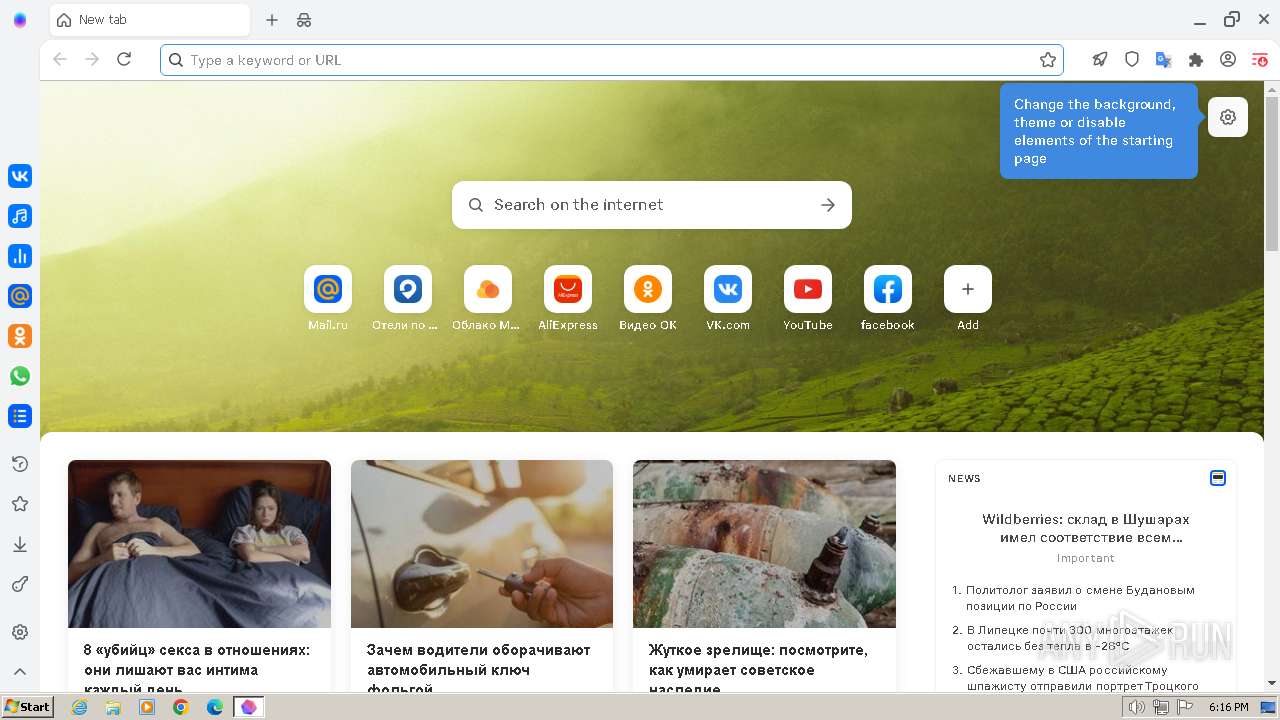Open the music sidebar icon

point(20,216)
